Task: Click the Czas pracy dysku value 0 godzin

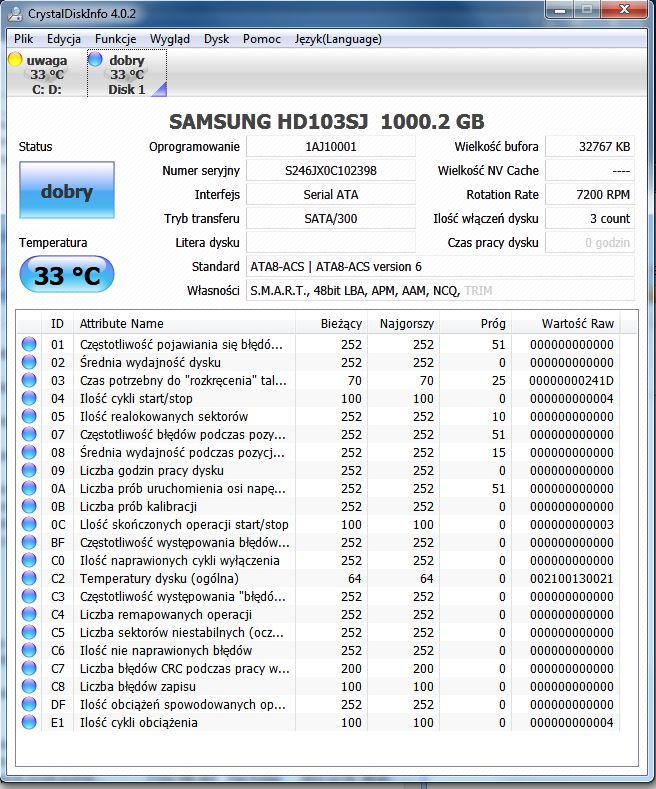Action: [x=590, y=243]
